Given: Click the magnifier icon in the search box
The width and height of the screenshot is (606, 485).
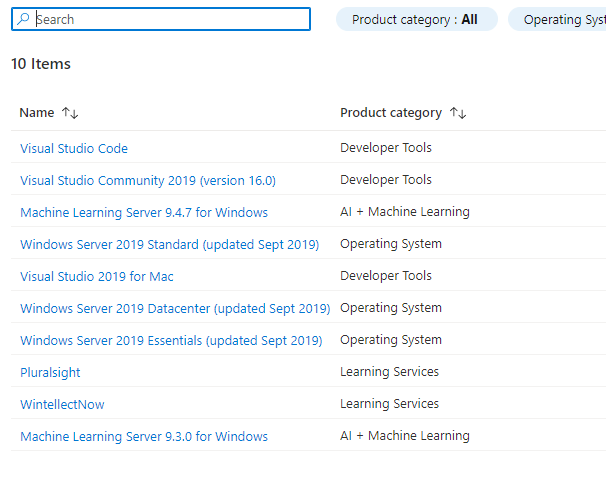Looking at the screenshot, I should (23, 19).
